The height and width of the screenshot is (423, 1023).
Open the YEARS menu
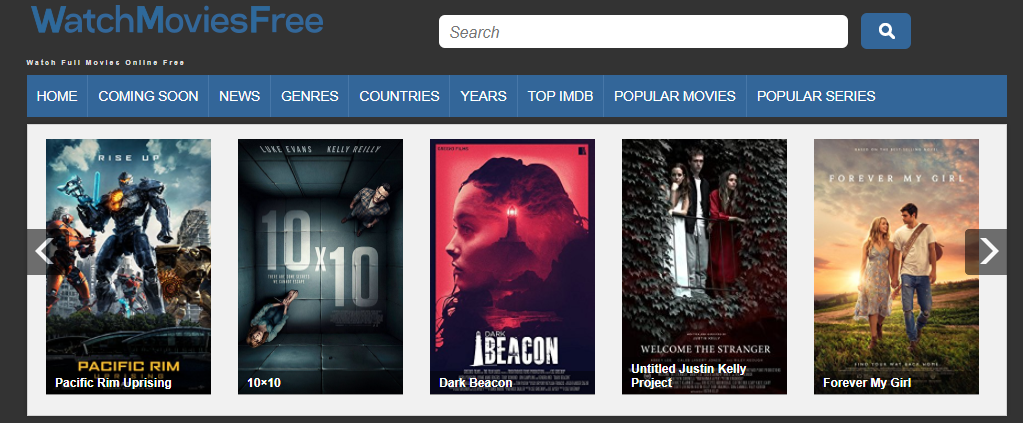[483, 96]
